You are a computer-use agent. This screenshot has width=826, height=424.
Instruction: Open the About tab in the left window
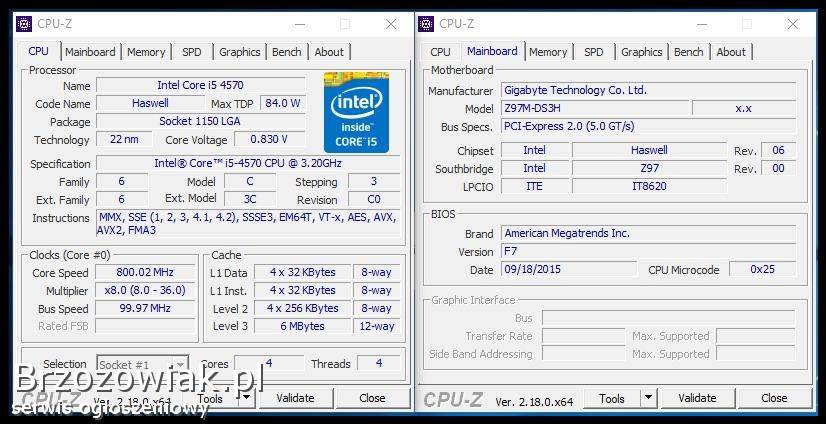[x=329, y=52]
